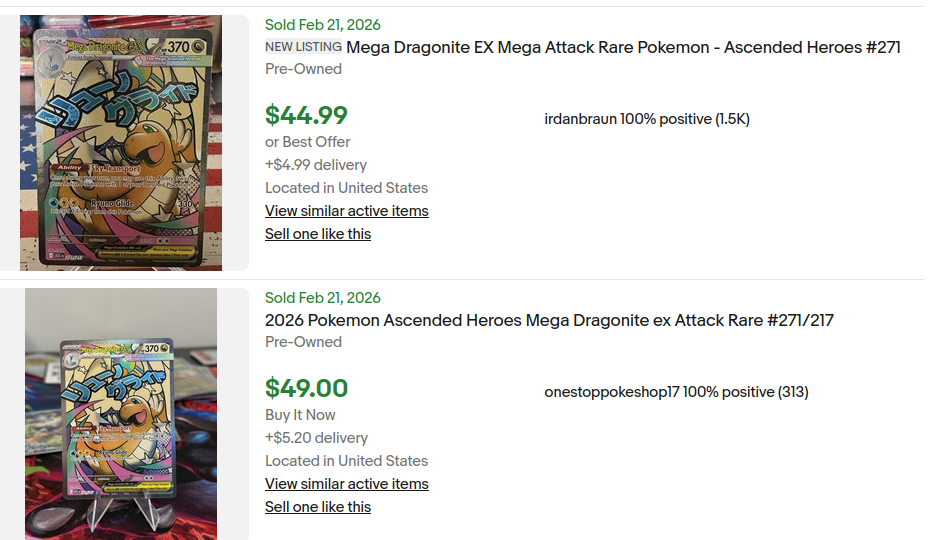Open the thumbnail of the $49.00 listing
The width and height of the screenshot is (946, 540).
coord(121,414)
